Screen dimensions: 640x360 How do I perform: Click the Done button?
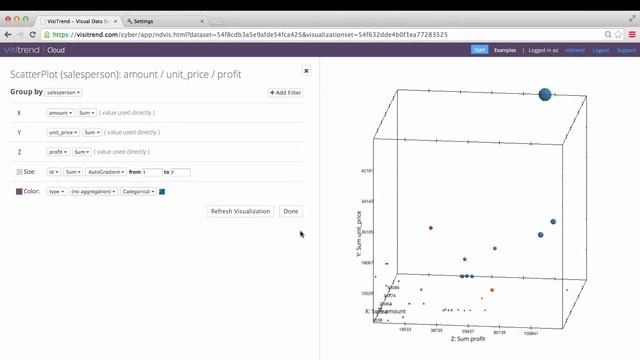click(x=291, y=211)
